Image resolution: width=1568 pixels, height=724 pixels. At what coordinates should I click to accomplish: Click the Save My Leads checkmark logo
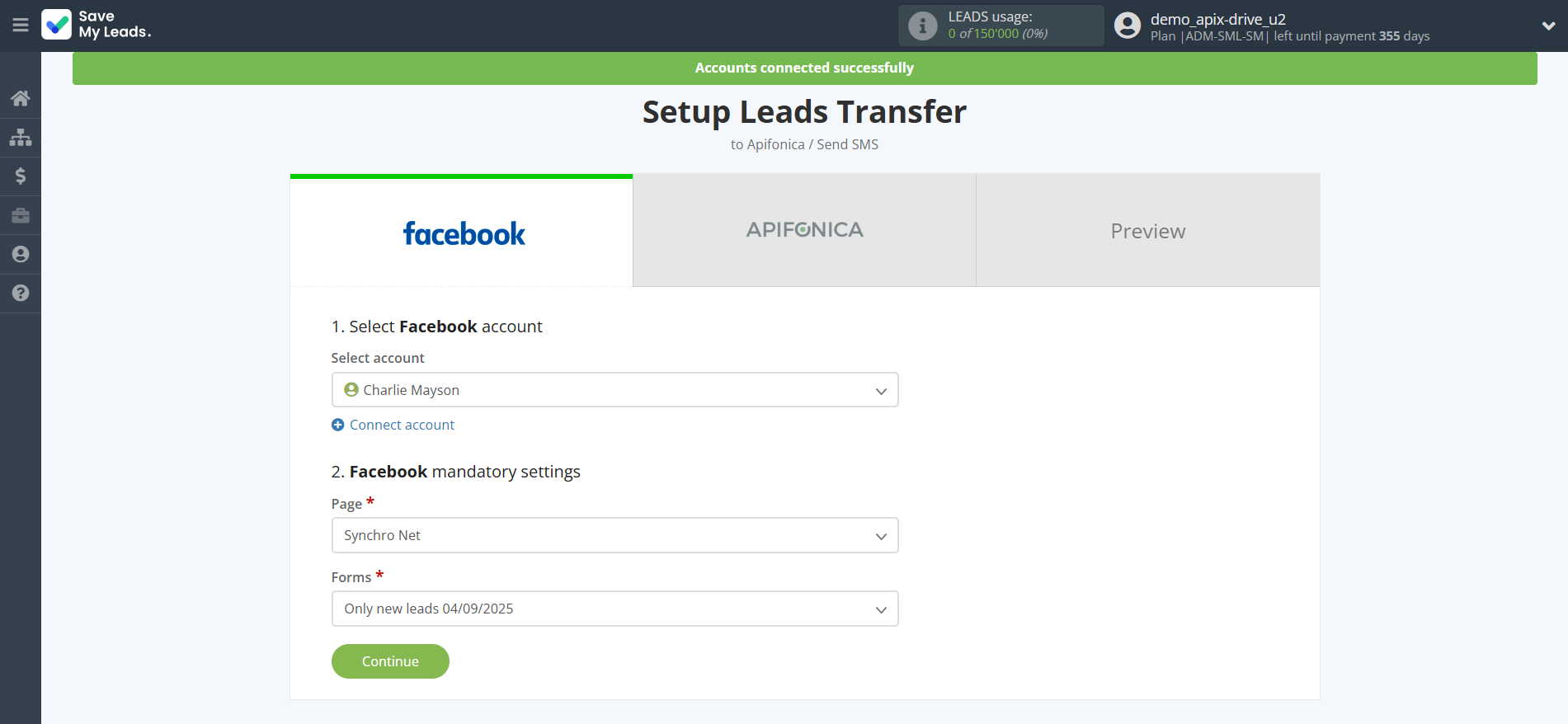point(57,25)
